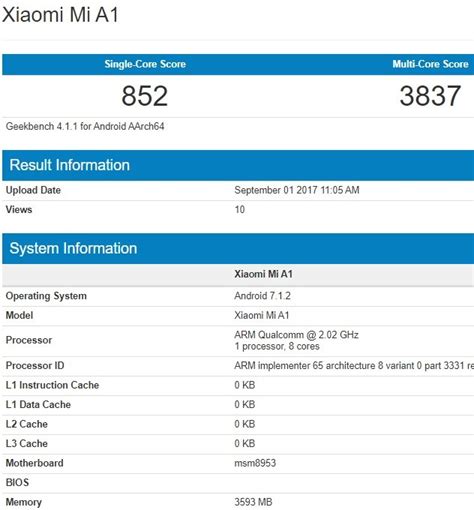Select ARM Qualcomm @ 2.02 GHz text
The width and height of the screenshot is (474, 510).
296,335
